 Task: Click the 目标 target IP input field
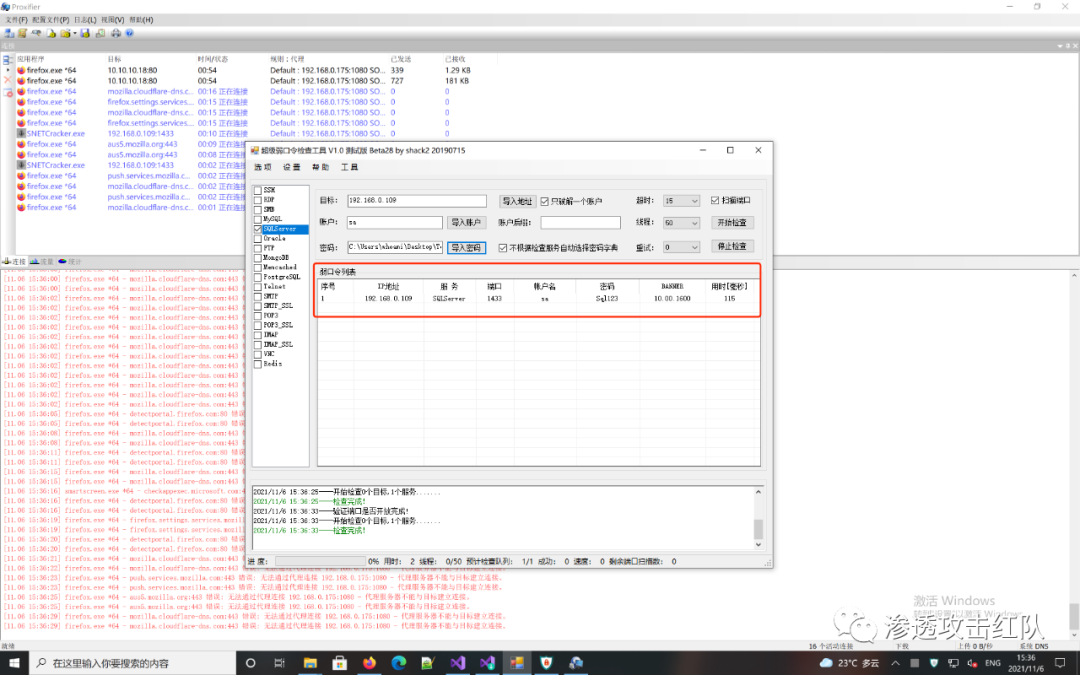tap(416, 201)
